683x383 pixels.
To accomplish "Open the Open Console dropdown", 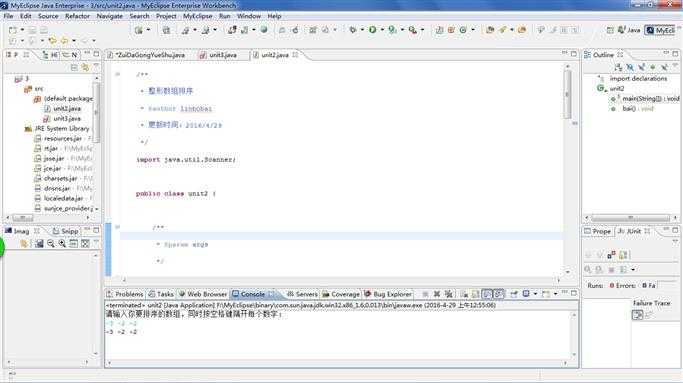I will pos(555,294).
